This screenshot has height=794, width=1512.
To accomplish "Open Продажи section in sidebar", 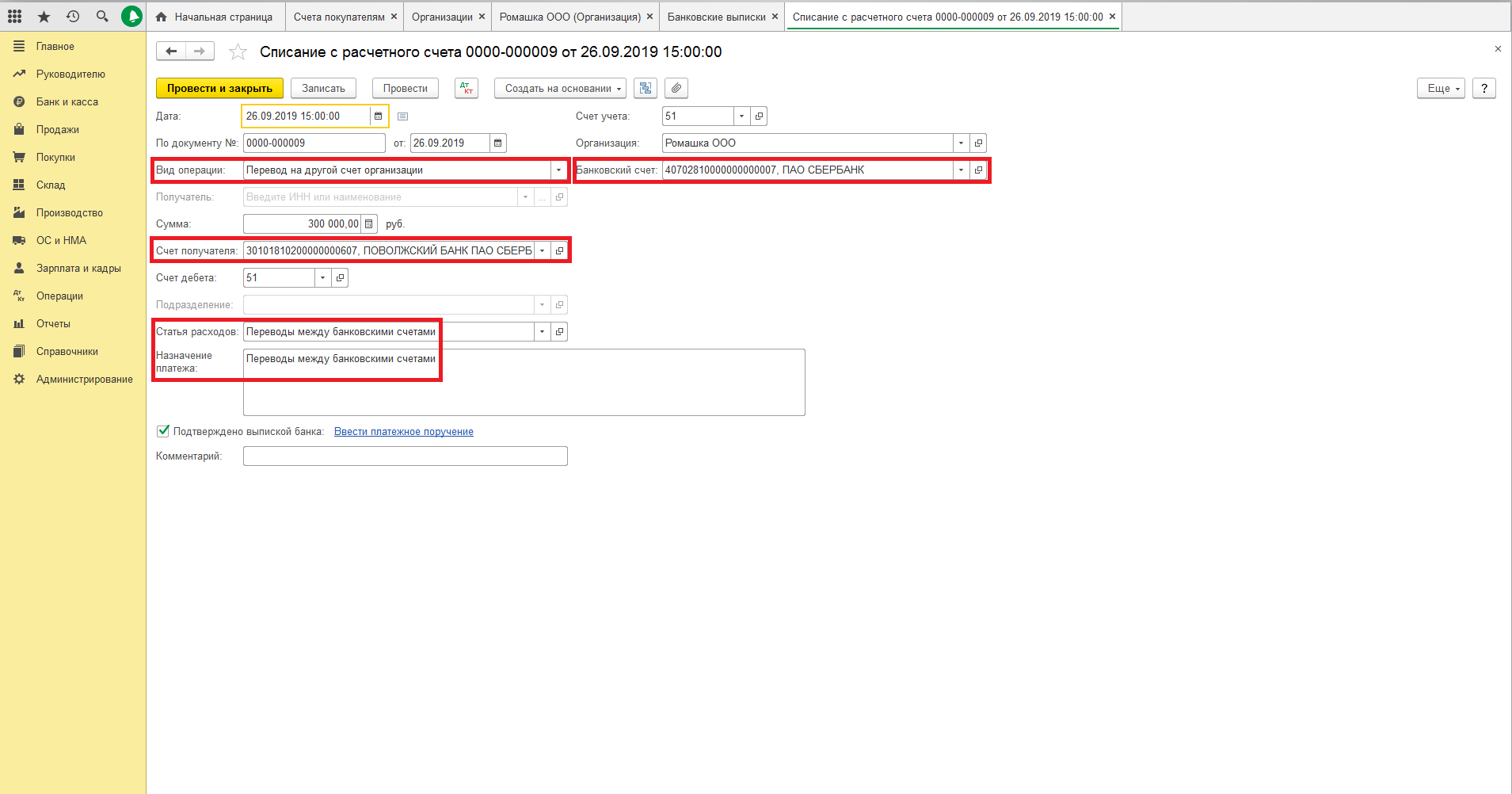I will 58,129.
